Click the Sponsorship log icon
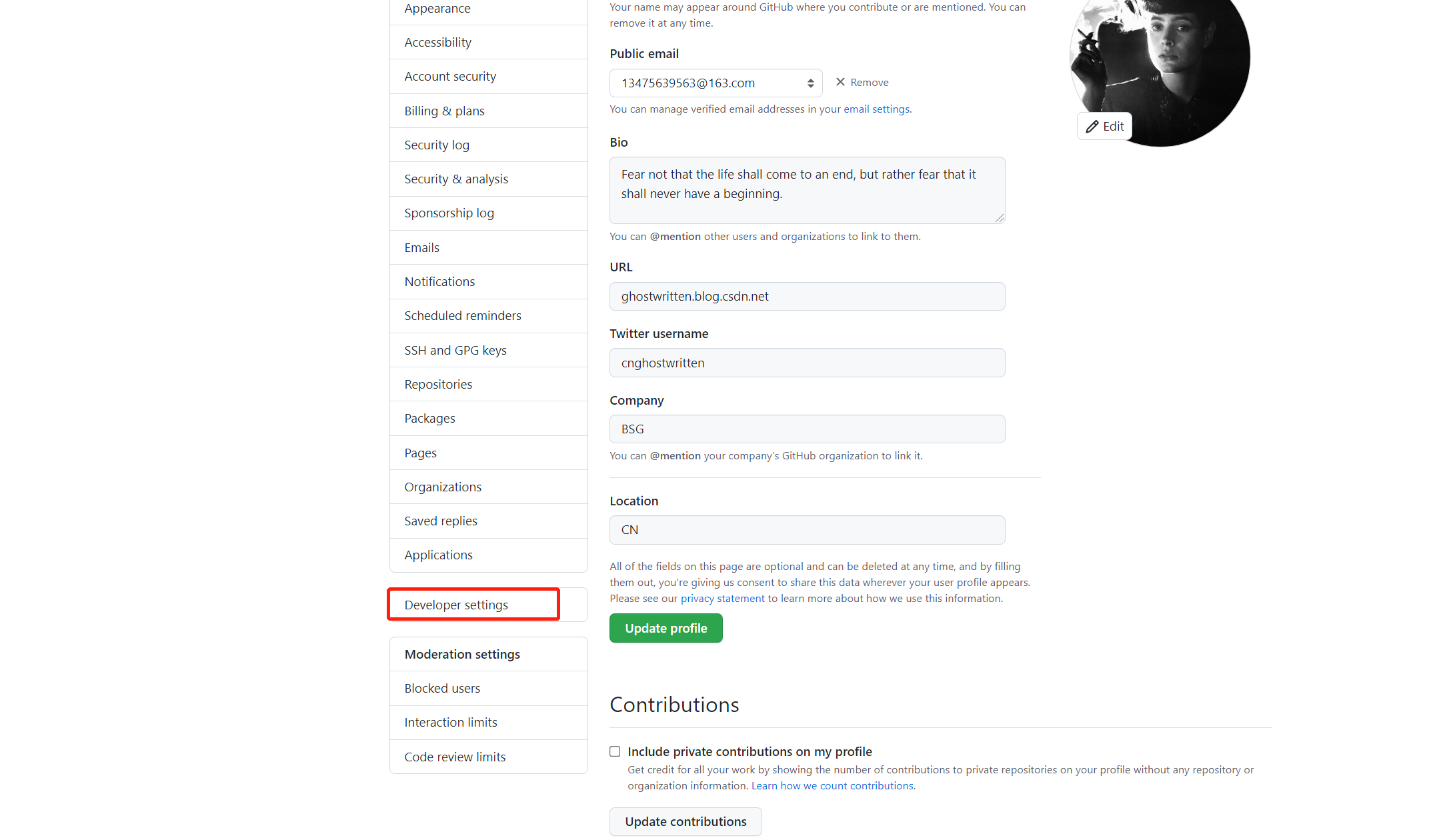Screen dimensions: 1429x840 pyautogui.click(x=450, y=212)
